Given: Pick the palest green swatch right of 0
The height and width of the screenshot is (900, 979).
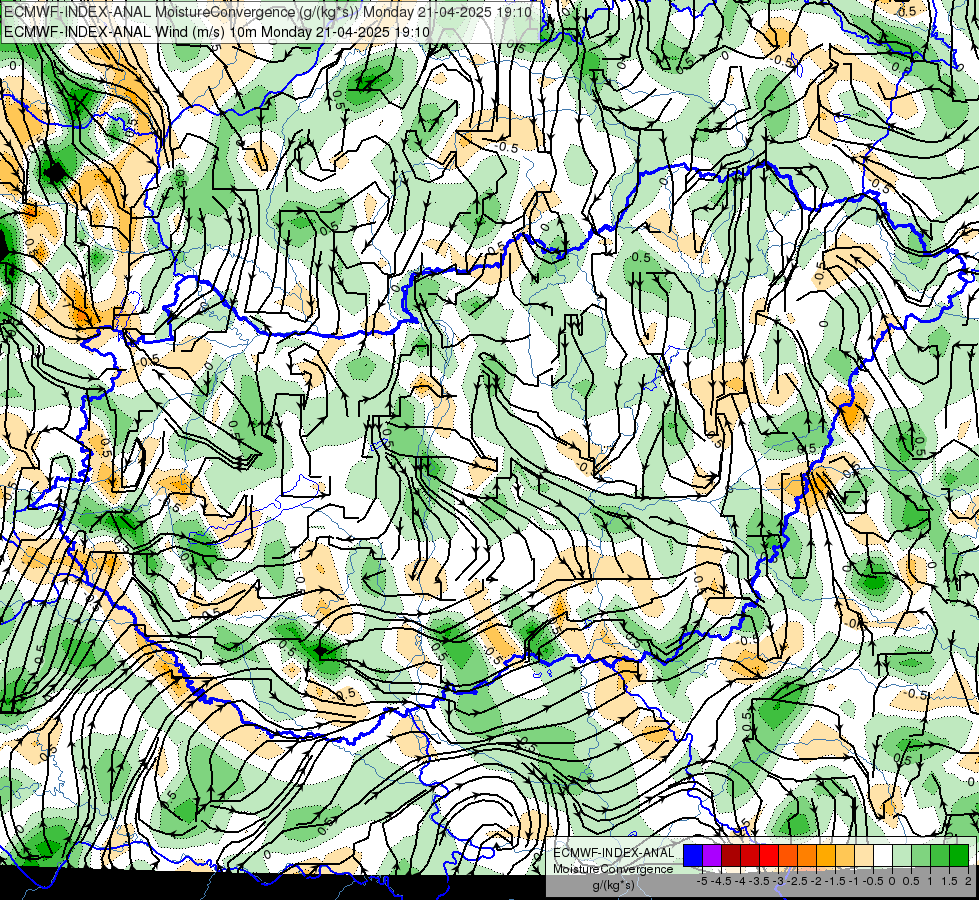Looking at the screenshot, I should [902, 856].
